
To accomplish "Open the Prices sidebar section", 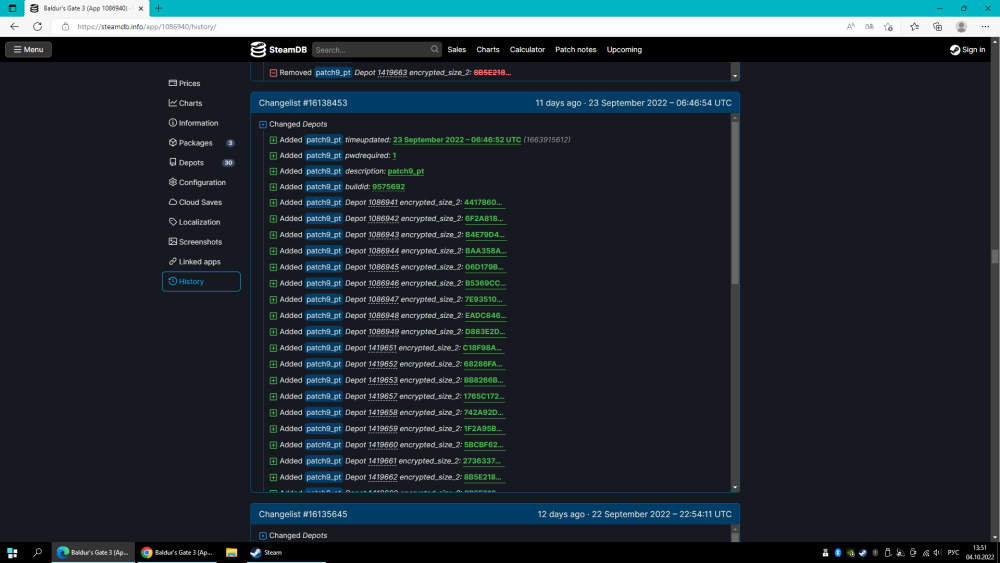I will click(189, 83).
